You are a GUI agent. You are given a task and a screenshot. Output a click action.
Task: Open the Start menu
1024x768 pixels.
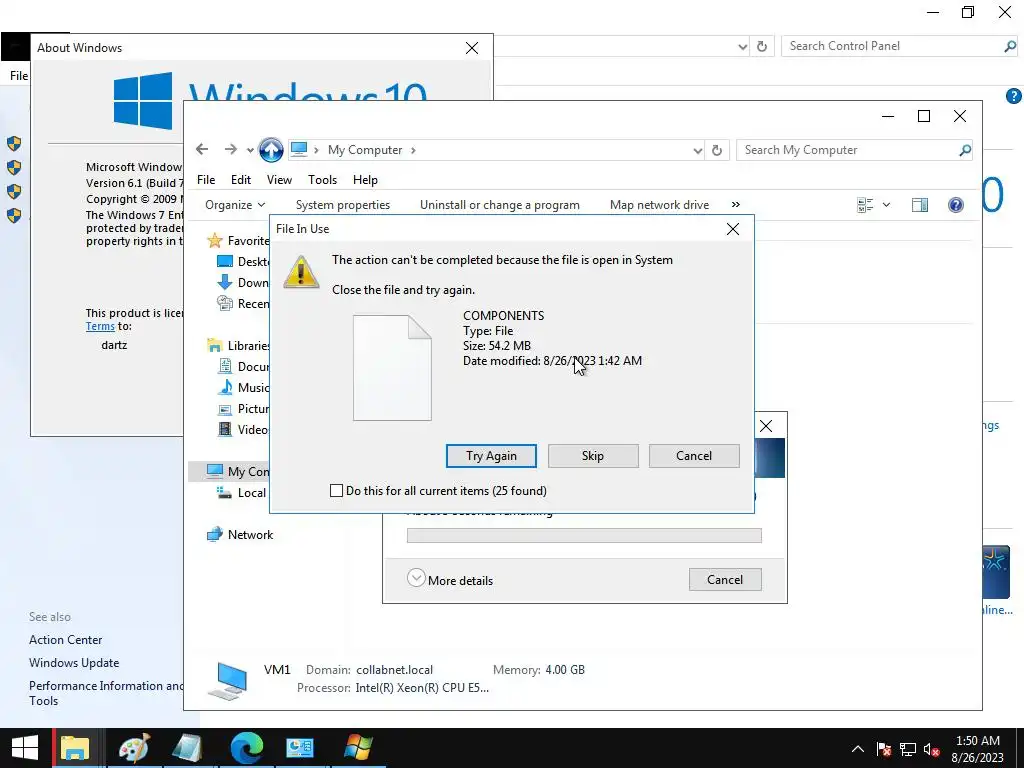(x=25, y=748)
